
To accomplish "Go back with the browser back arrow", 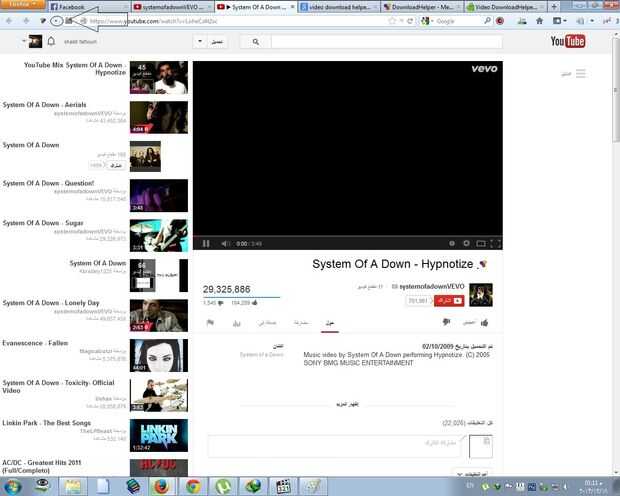I will point(9,21).
